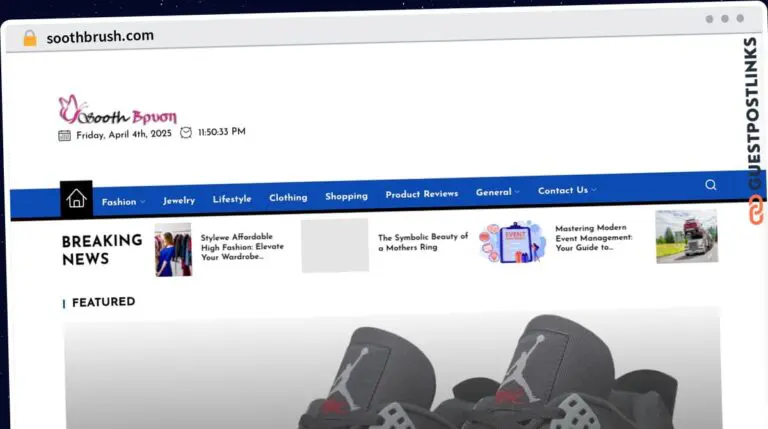
Task: Click the truck thumbnail in breaking news
Action: pyautogui.click(x=686, y=237)
